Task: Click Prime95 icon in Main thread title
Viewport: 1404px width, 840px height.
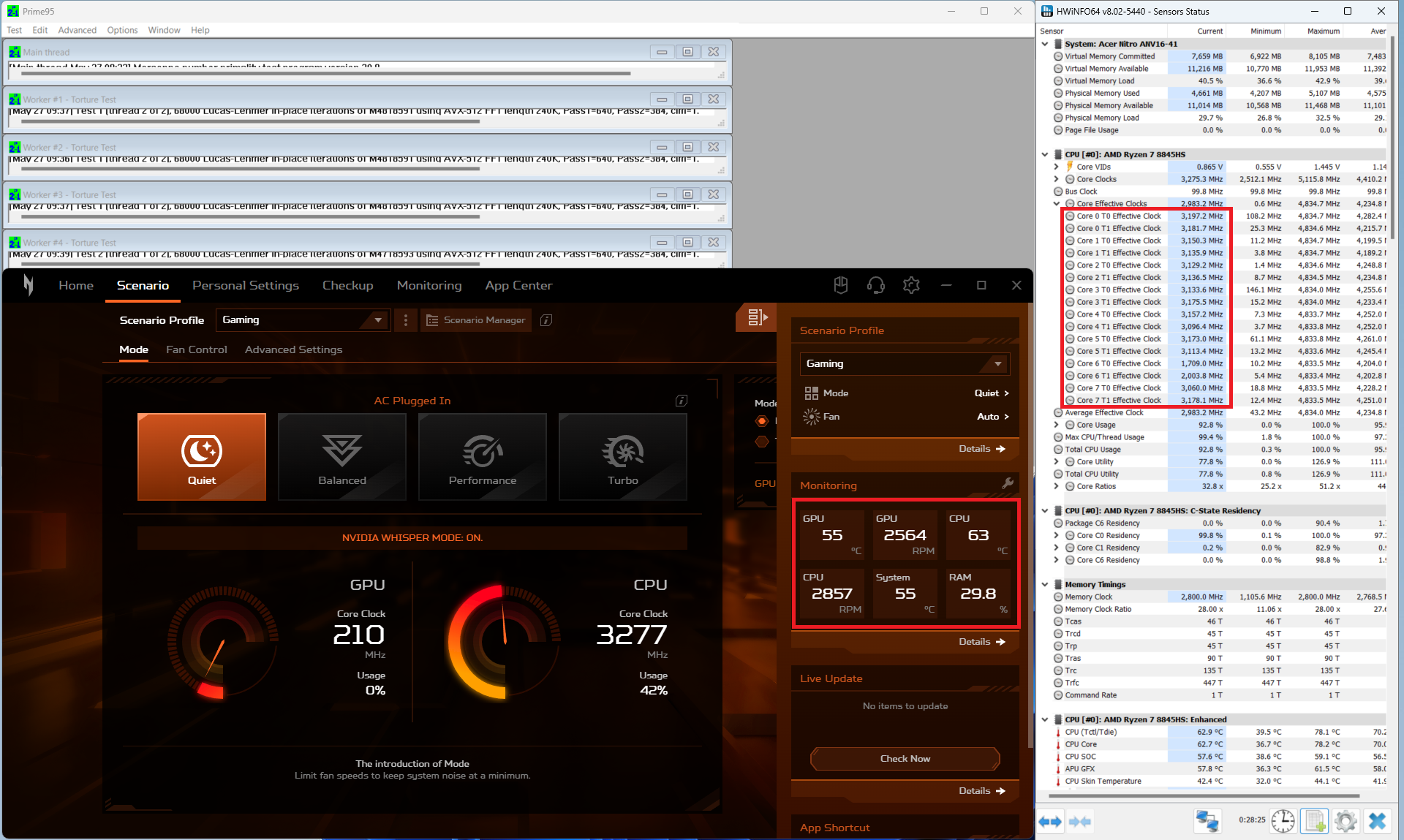Action: click(x=15, y=52)
